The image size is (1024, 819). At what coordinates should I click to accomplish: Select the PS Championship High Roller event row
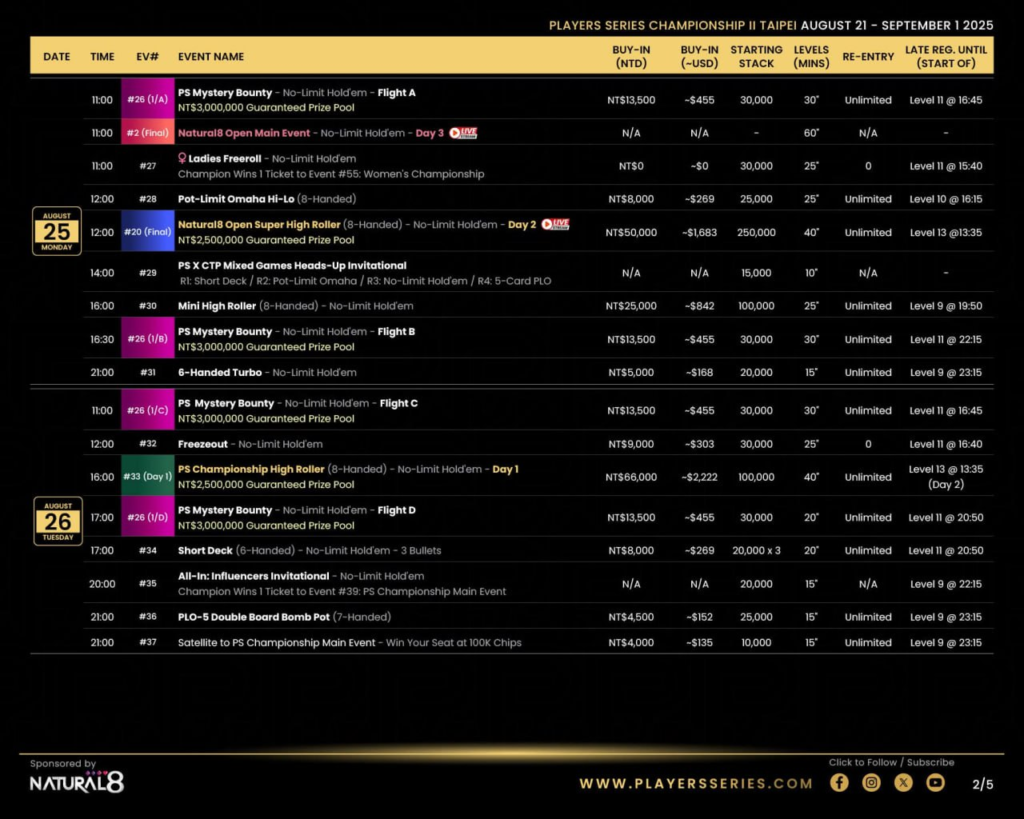click(350, 476)
